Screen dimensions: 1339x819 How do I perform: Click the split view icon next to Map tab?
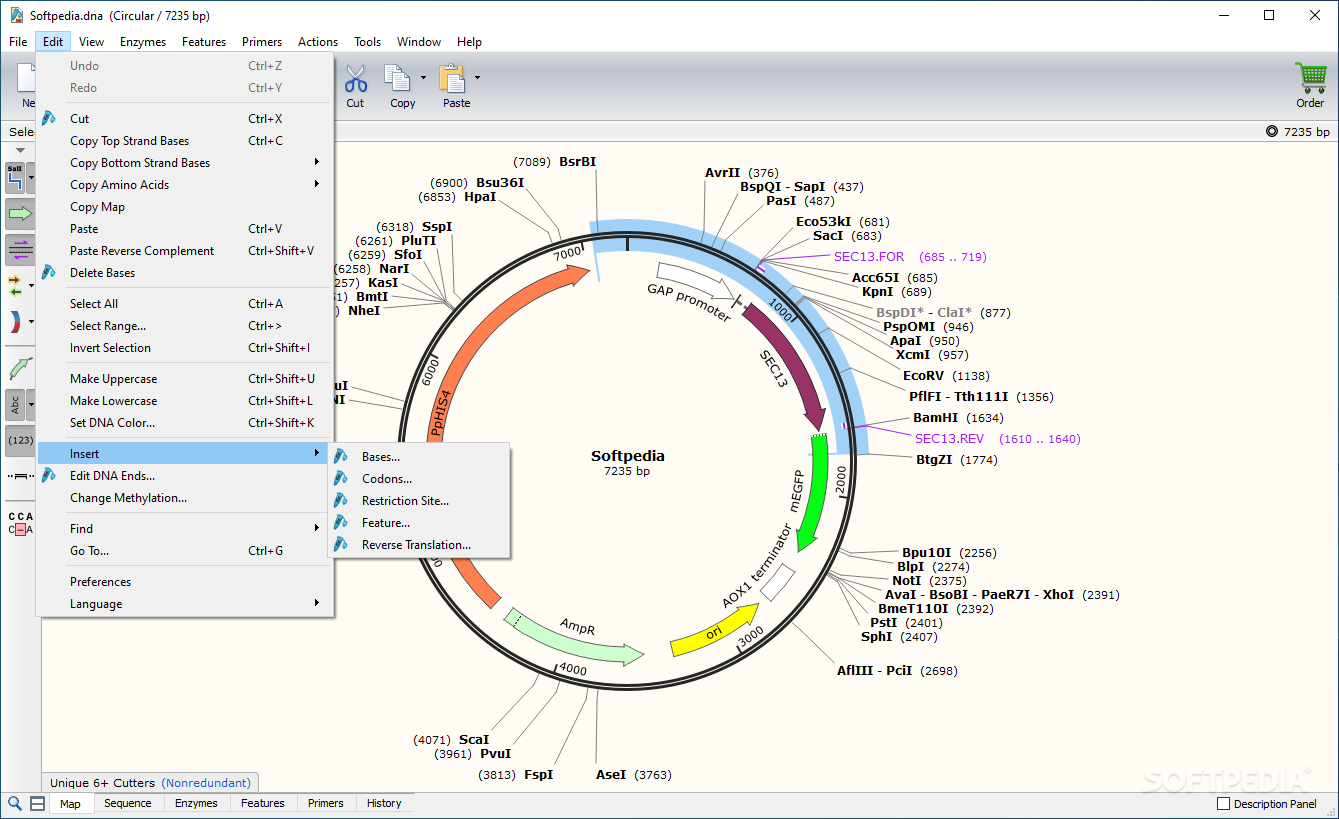tap(37, 803)
